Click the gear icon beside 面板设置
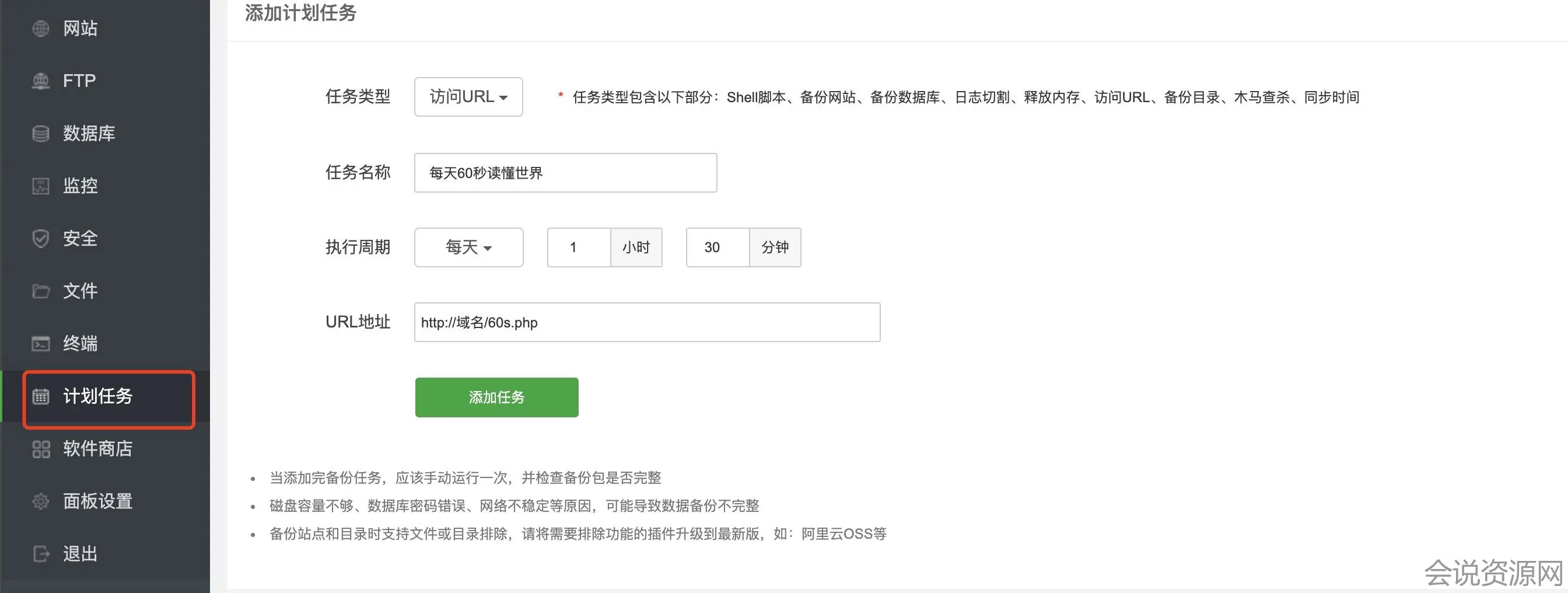1568x593 pixels. click(x=41, y=502)
